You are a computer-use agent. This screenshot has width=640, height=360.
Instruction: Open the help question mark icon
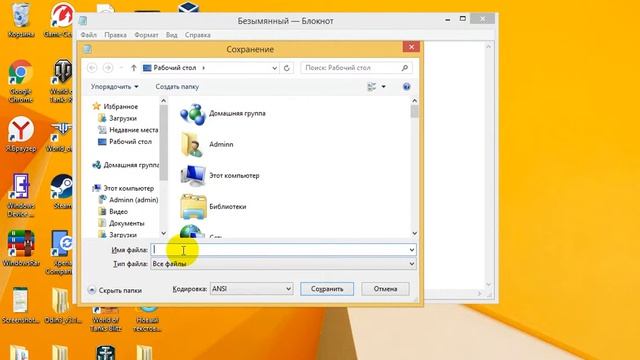pyautogui.click(x=406, y=87)
